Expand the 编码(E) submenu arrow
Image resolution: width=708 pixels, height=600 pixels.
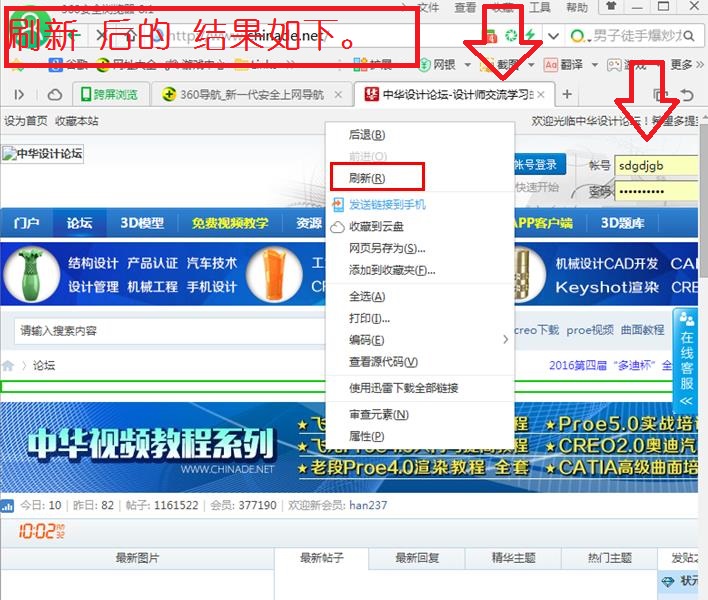coord(505,340)
